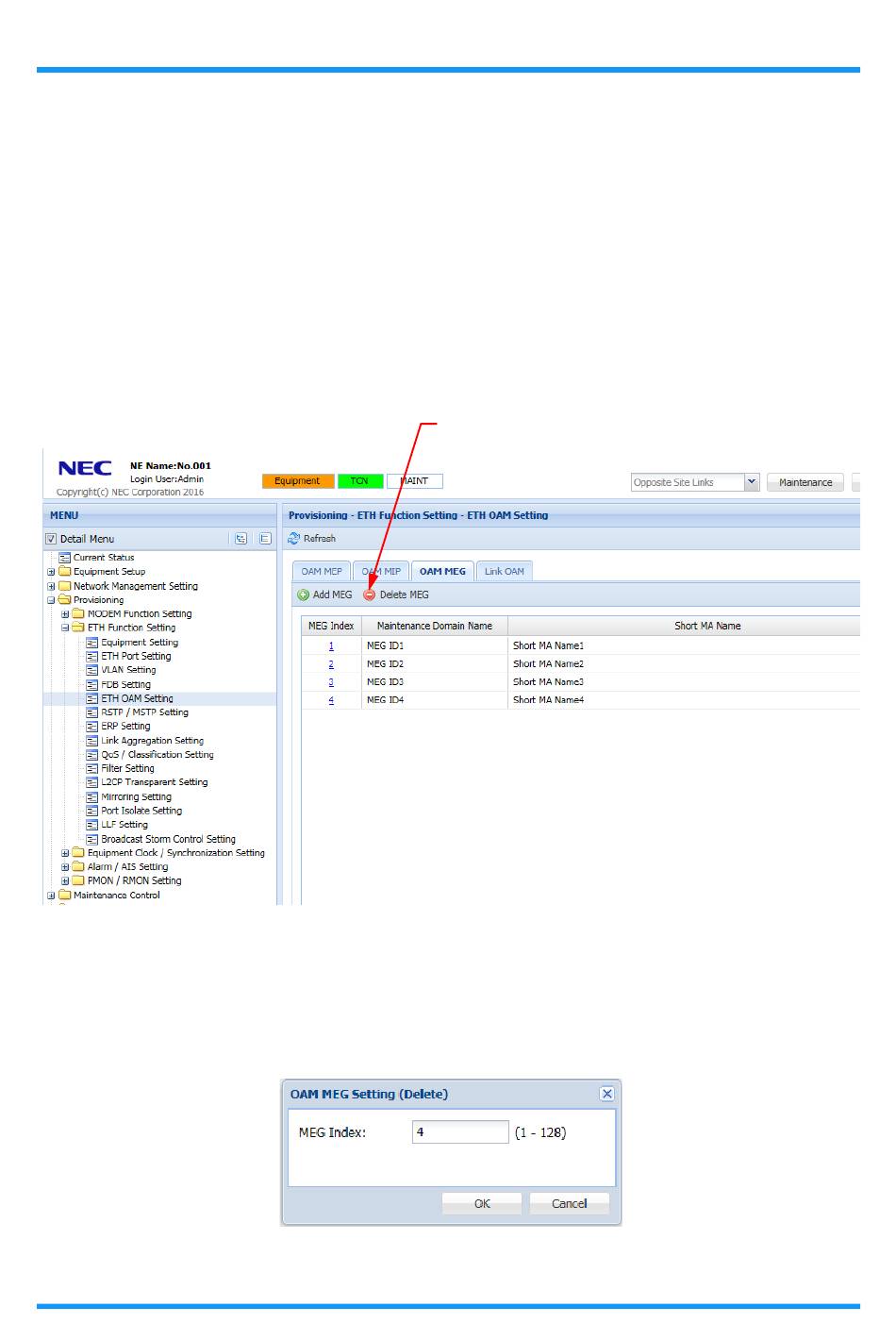Click the L2CP Transparent Setting page icon
This screenshot has height=1340, width=896.
[92, 782]
